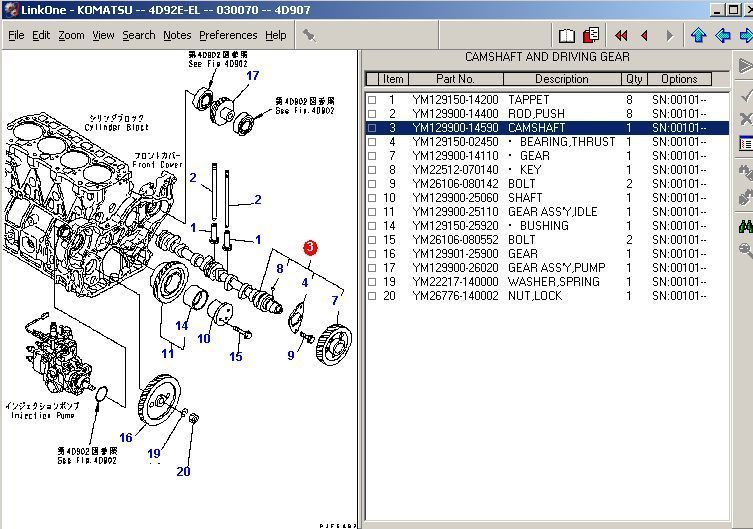Select part number YM22217-140000 WASHER,SPRING

(547, 282)
